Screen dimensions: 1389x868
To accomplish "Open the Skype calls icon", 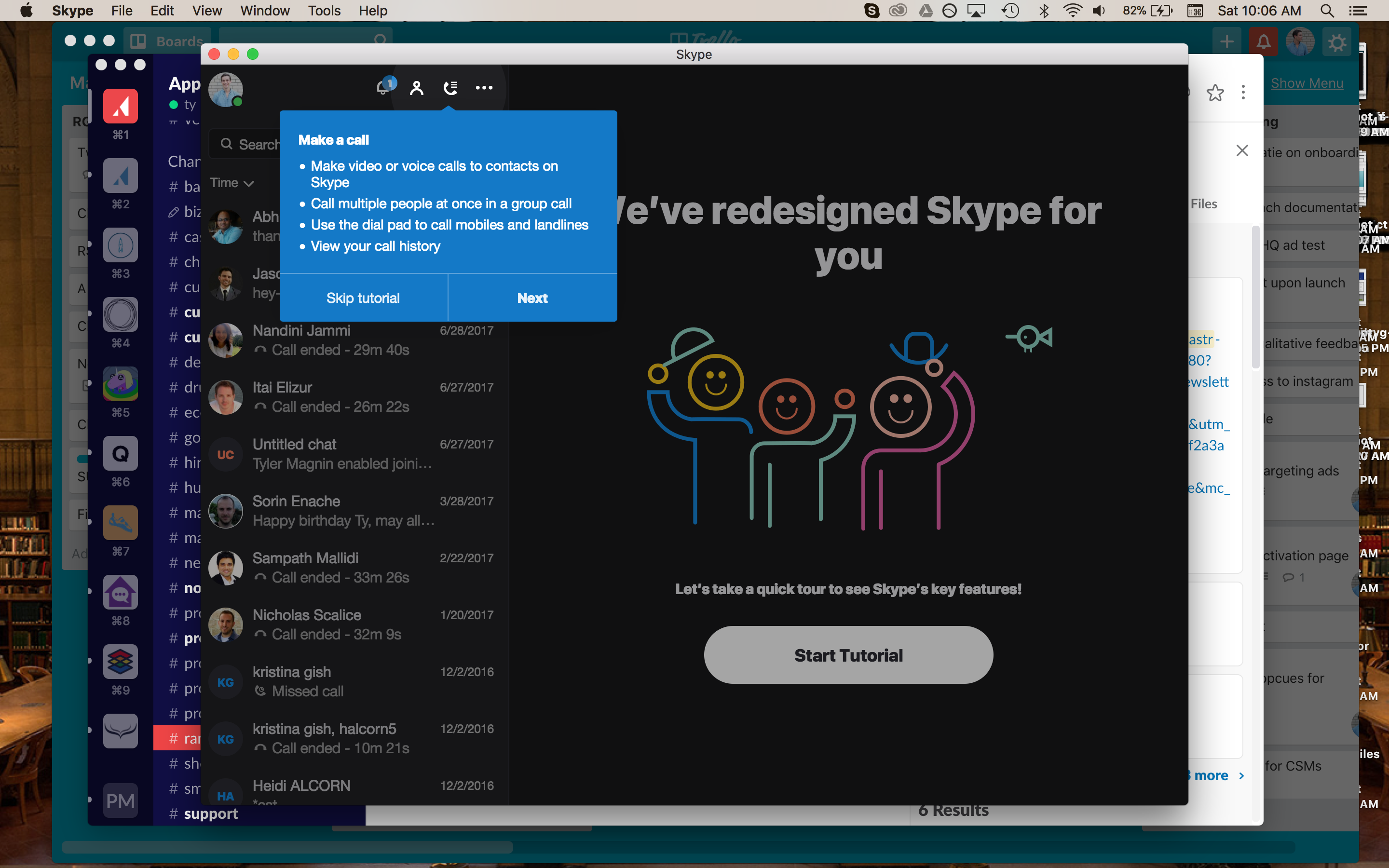I will (450, 88).
